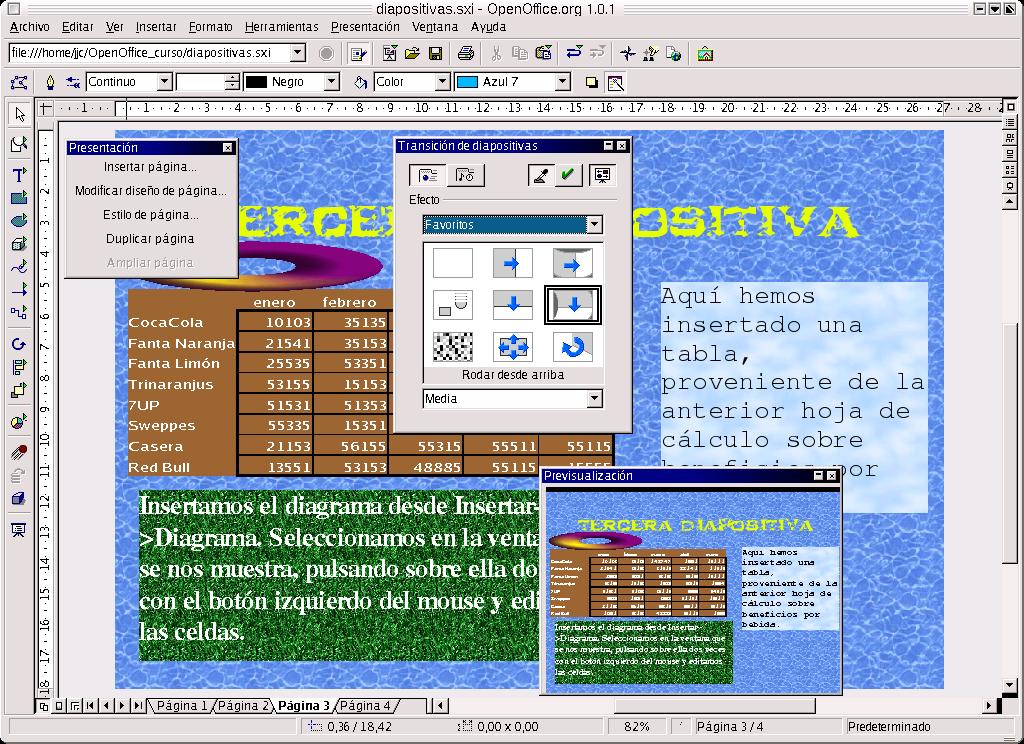Toggle the Master view button in bottom bar

[59, 706]
